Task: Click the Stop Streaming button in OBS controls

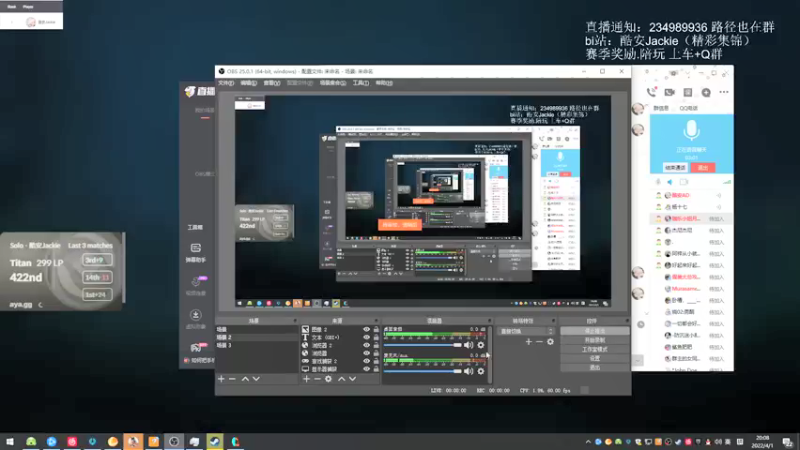Action: point(594,331)
